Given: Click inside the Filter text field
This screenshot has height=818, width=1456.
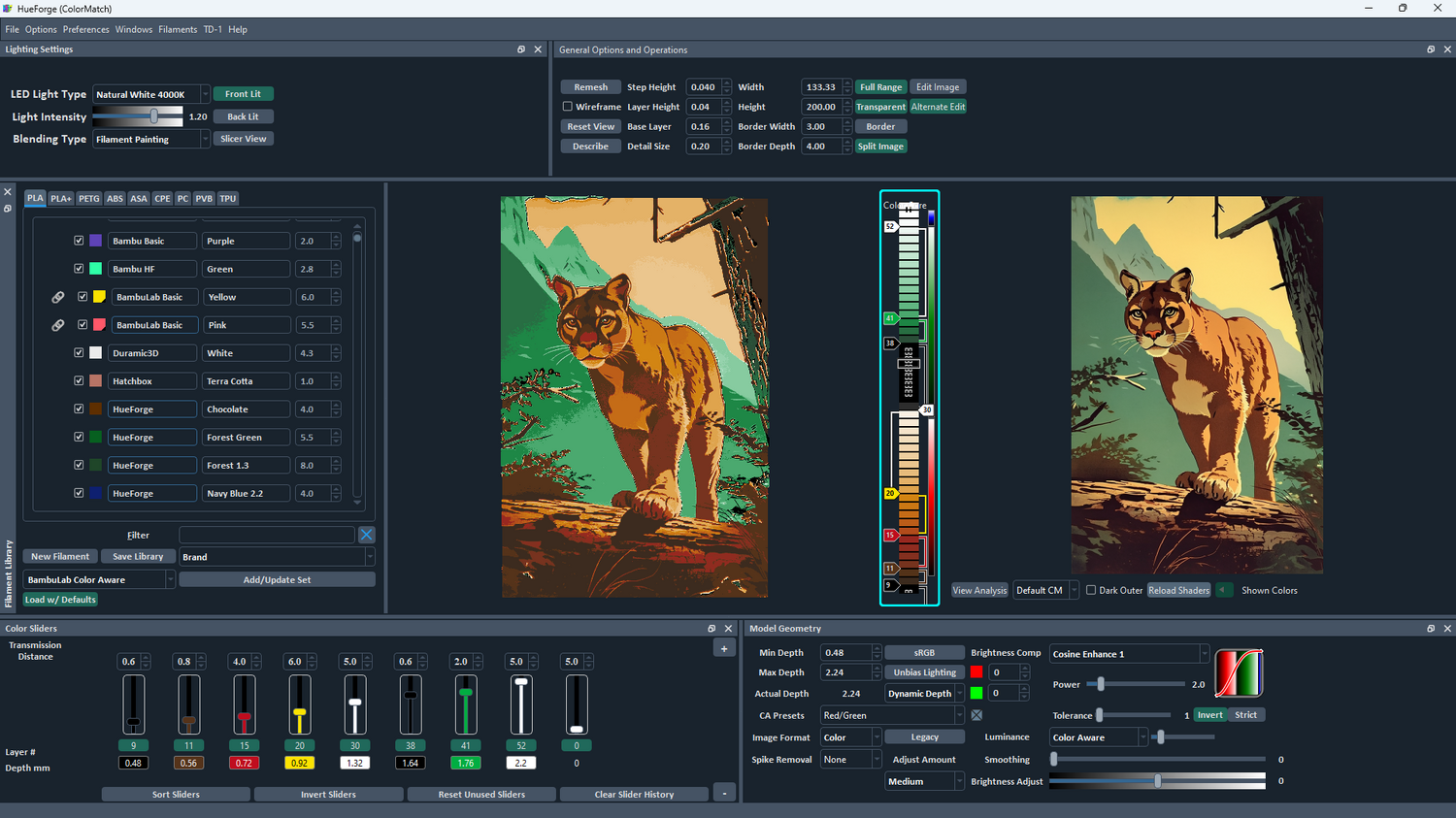Looking at the screenshot, I should pyautogui.click(x=267, y=534).
